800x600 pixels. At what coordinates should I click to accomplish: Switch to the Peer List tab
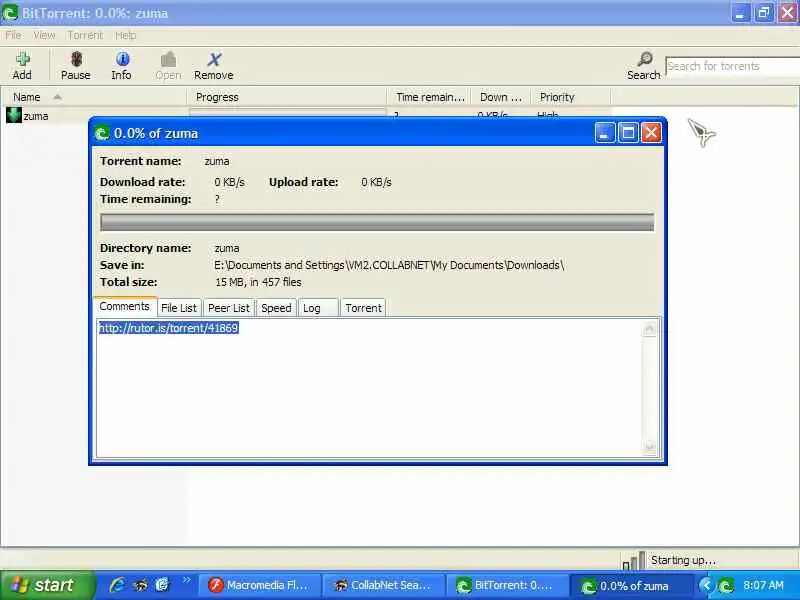tap(229, 308)
